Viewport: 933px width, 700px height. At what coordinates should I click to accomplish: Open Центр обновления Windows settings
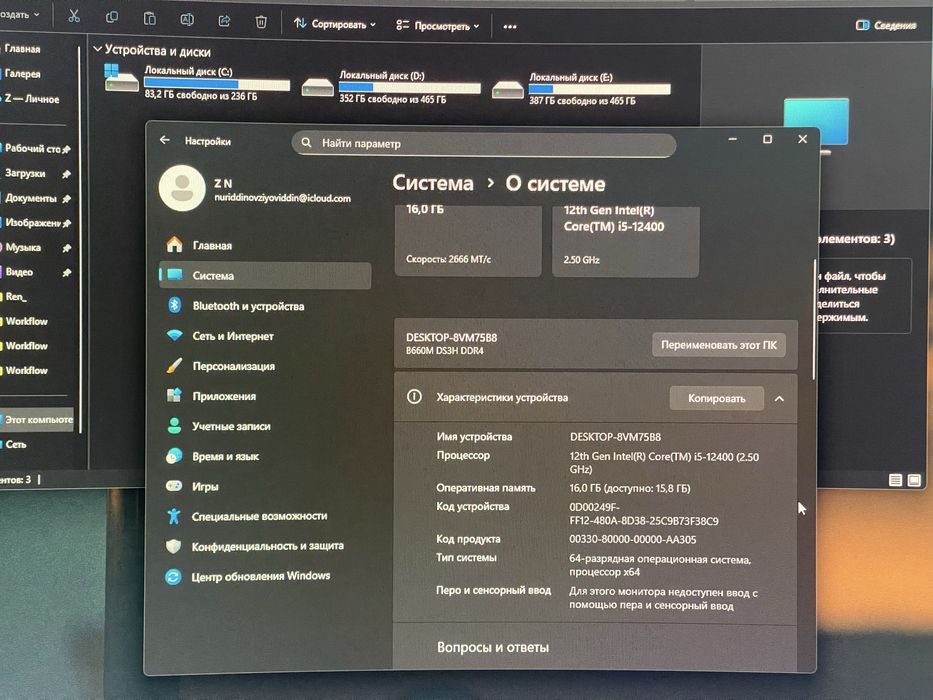point(265,576)
